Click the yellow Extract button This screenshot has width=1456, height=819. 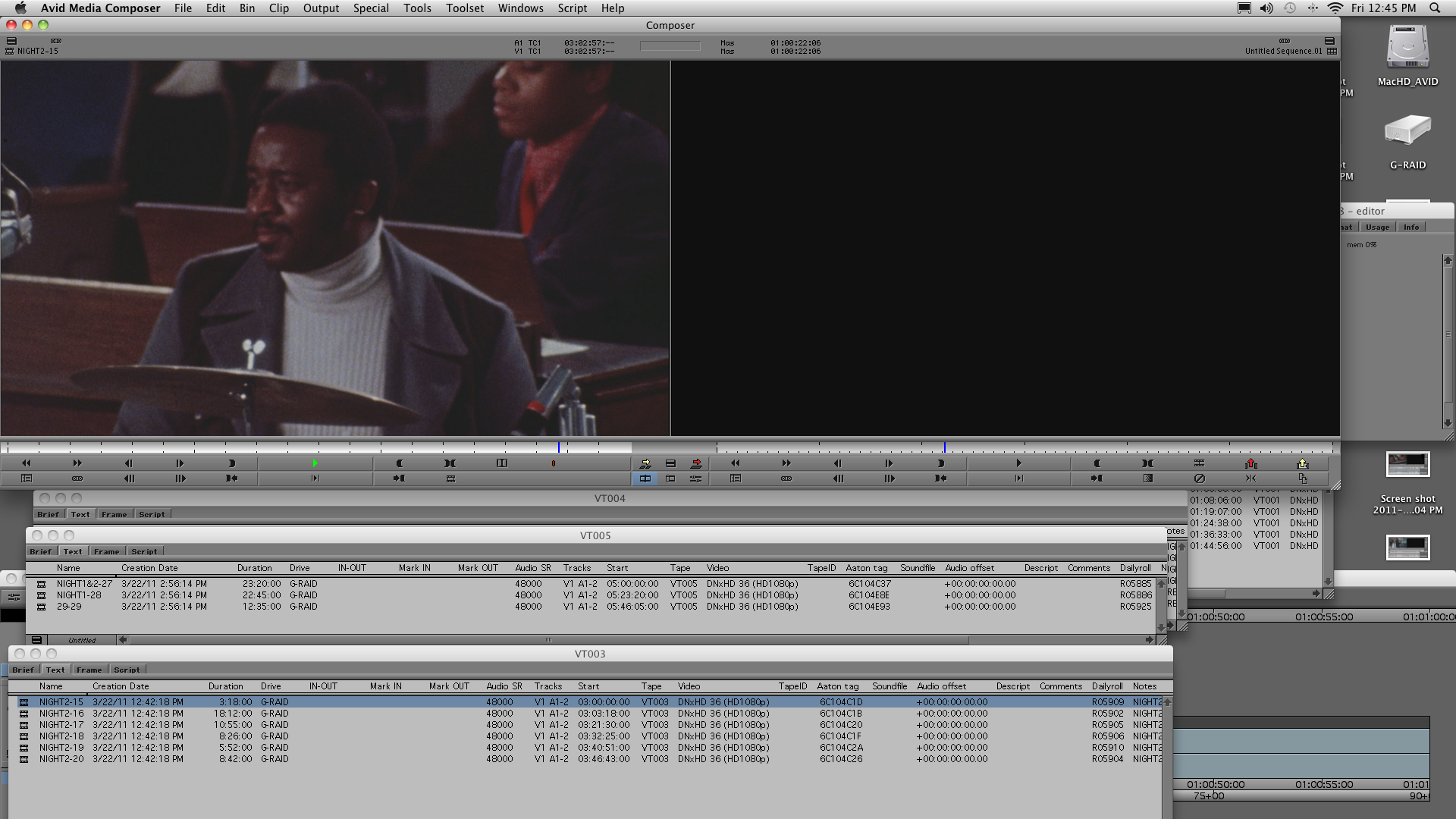1302,463
